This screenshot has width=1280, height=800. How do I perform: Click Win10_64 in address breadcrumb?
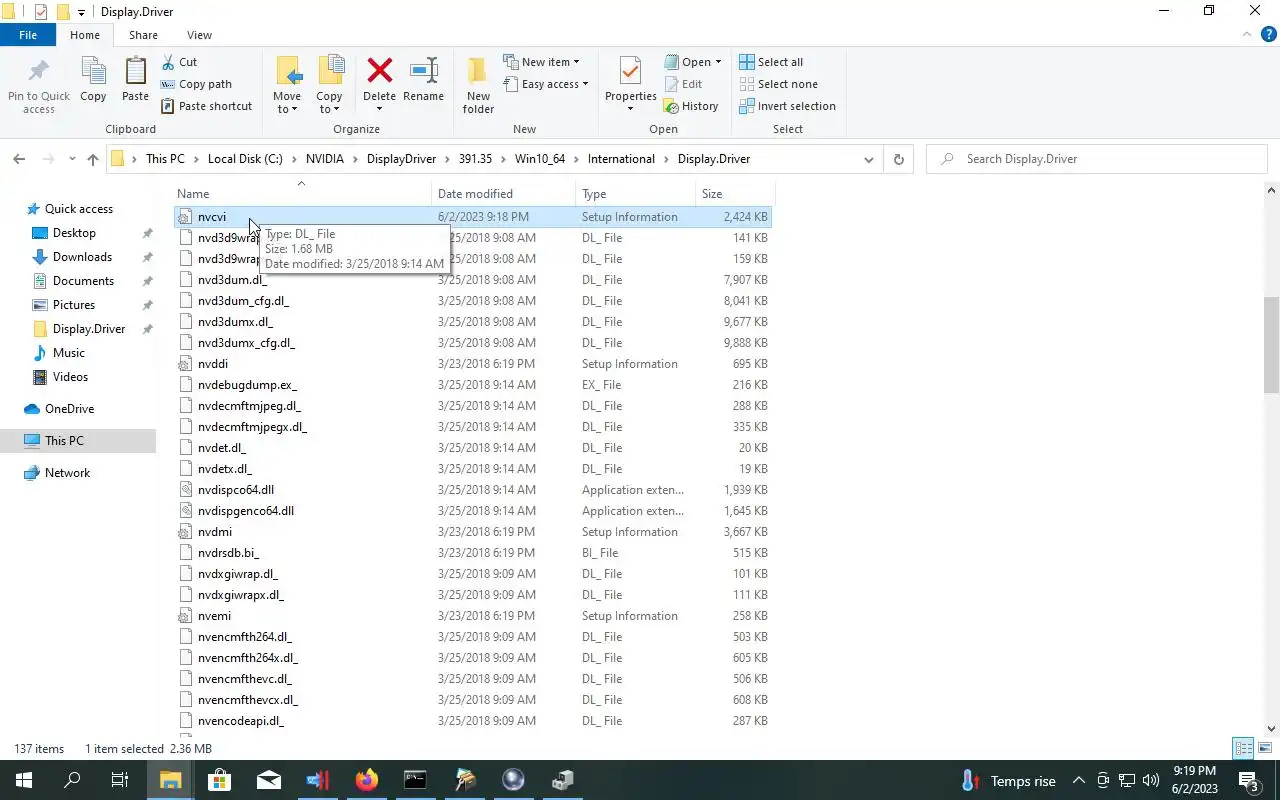540,159
